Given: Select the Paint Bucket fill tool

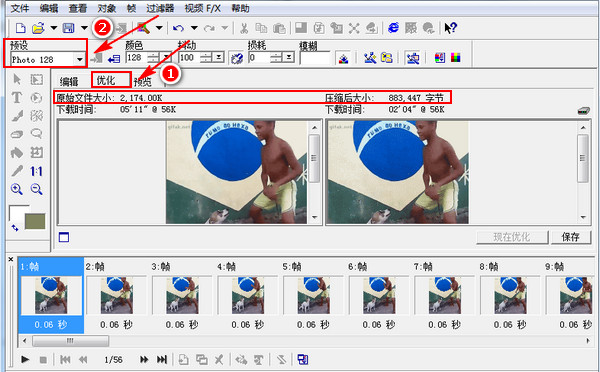Looking at the screenshot, I should click(17, 153).
